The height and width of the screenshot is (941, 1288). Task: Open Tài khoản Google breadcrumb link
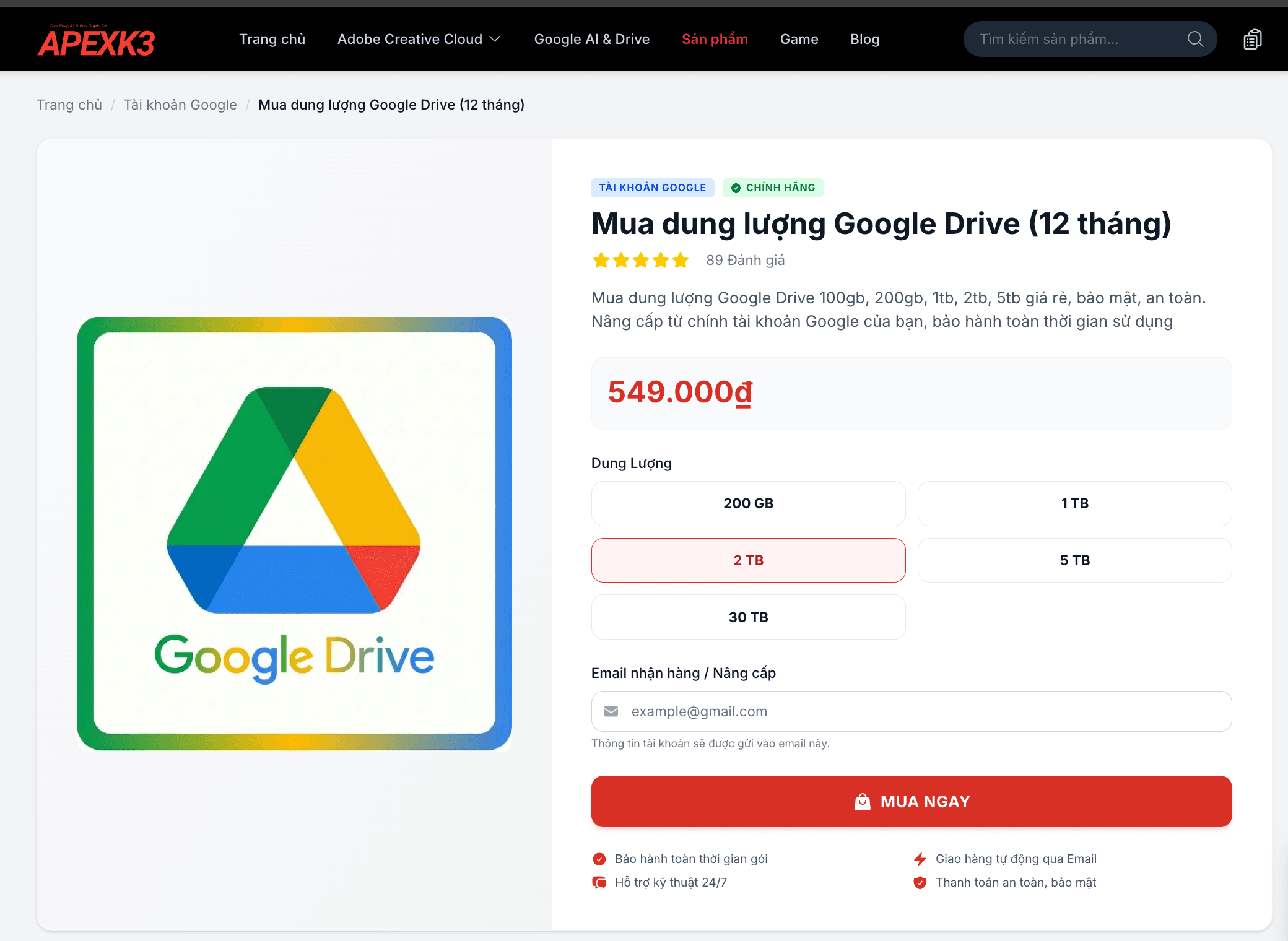pyautogui.click(x=180, y=105)
